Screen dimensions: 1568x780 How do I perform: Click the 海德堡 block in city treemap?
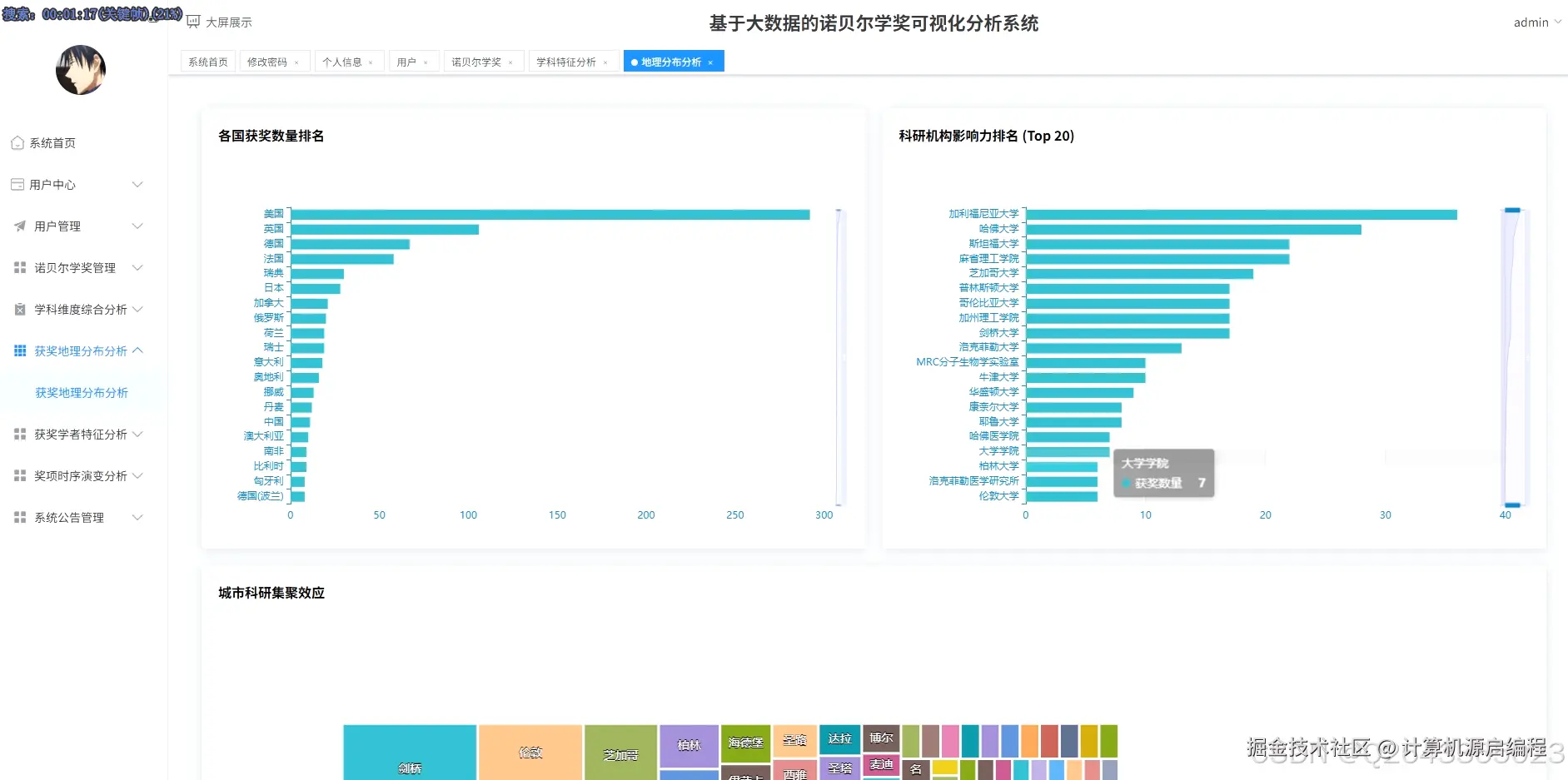(x=745, y=743)
